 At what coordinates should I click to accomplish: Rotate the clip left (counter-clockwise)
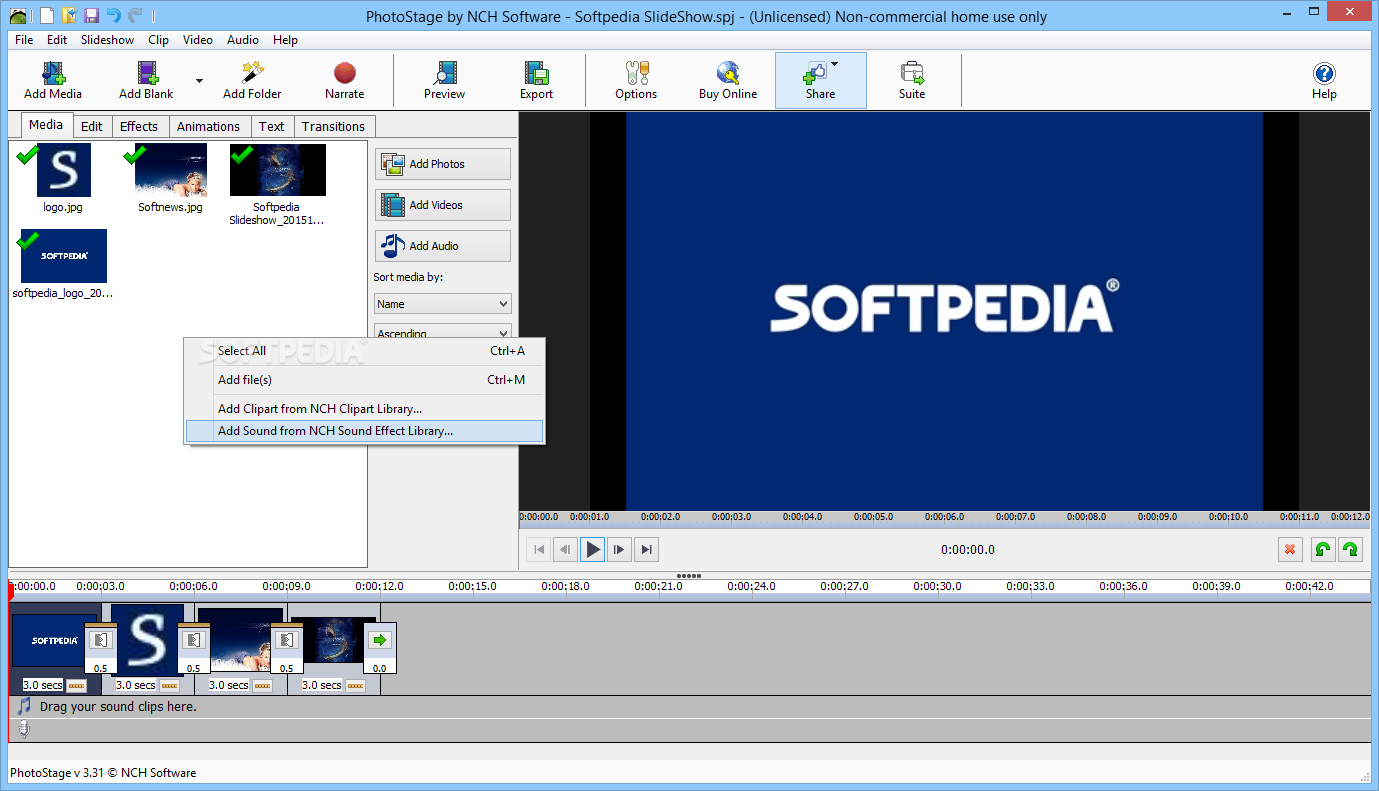tap(1322, 549)
